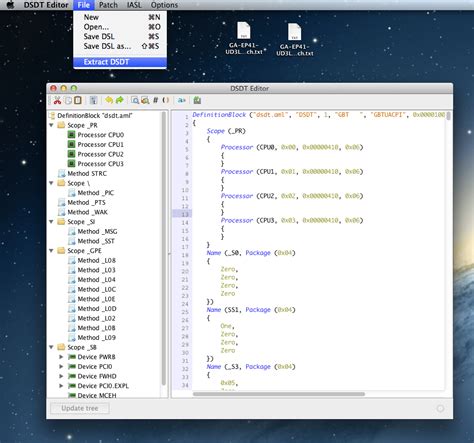Close the open File menu
Image resolution: width=474 pixels, height=443 pixels.
[84, 5]
